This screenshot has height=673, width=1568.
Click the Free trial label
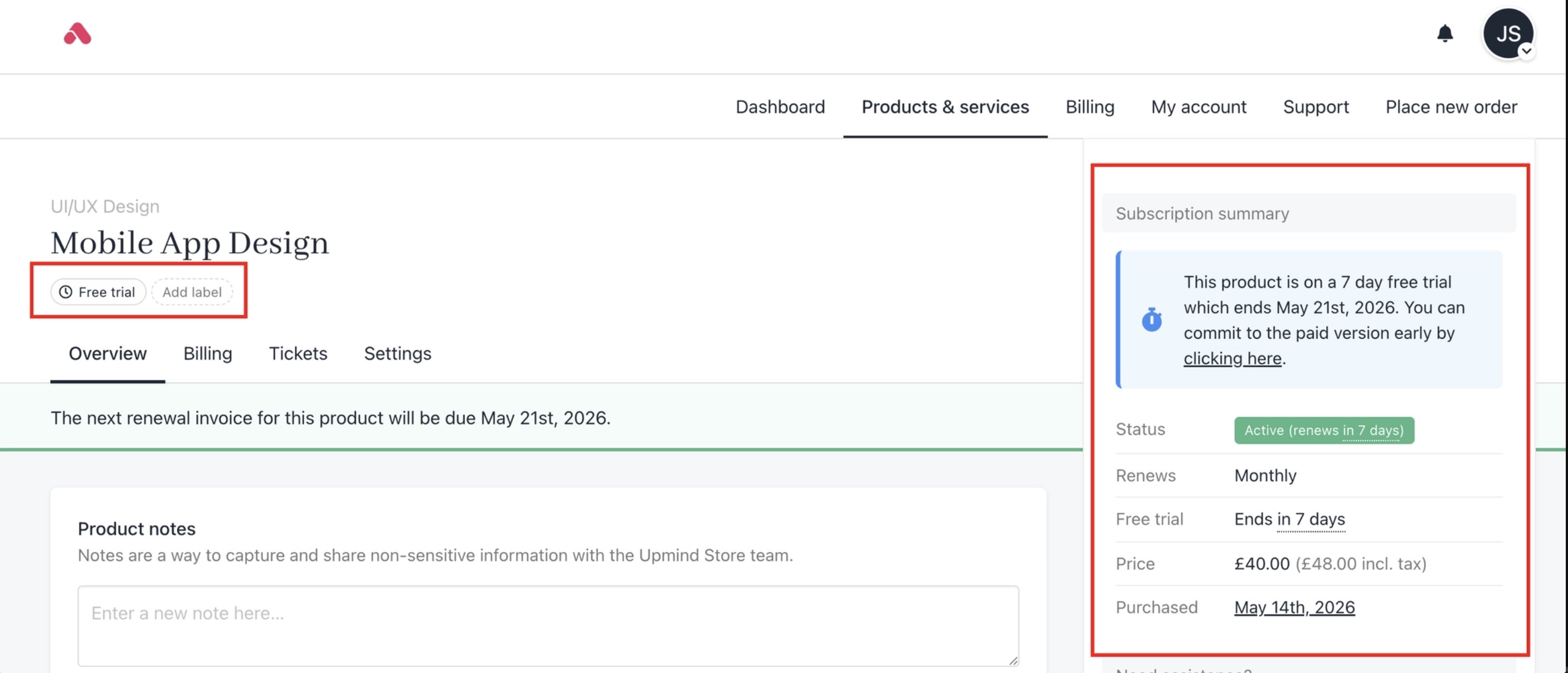98,292
